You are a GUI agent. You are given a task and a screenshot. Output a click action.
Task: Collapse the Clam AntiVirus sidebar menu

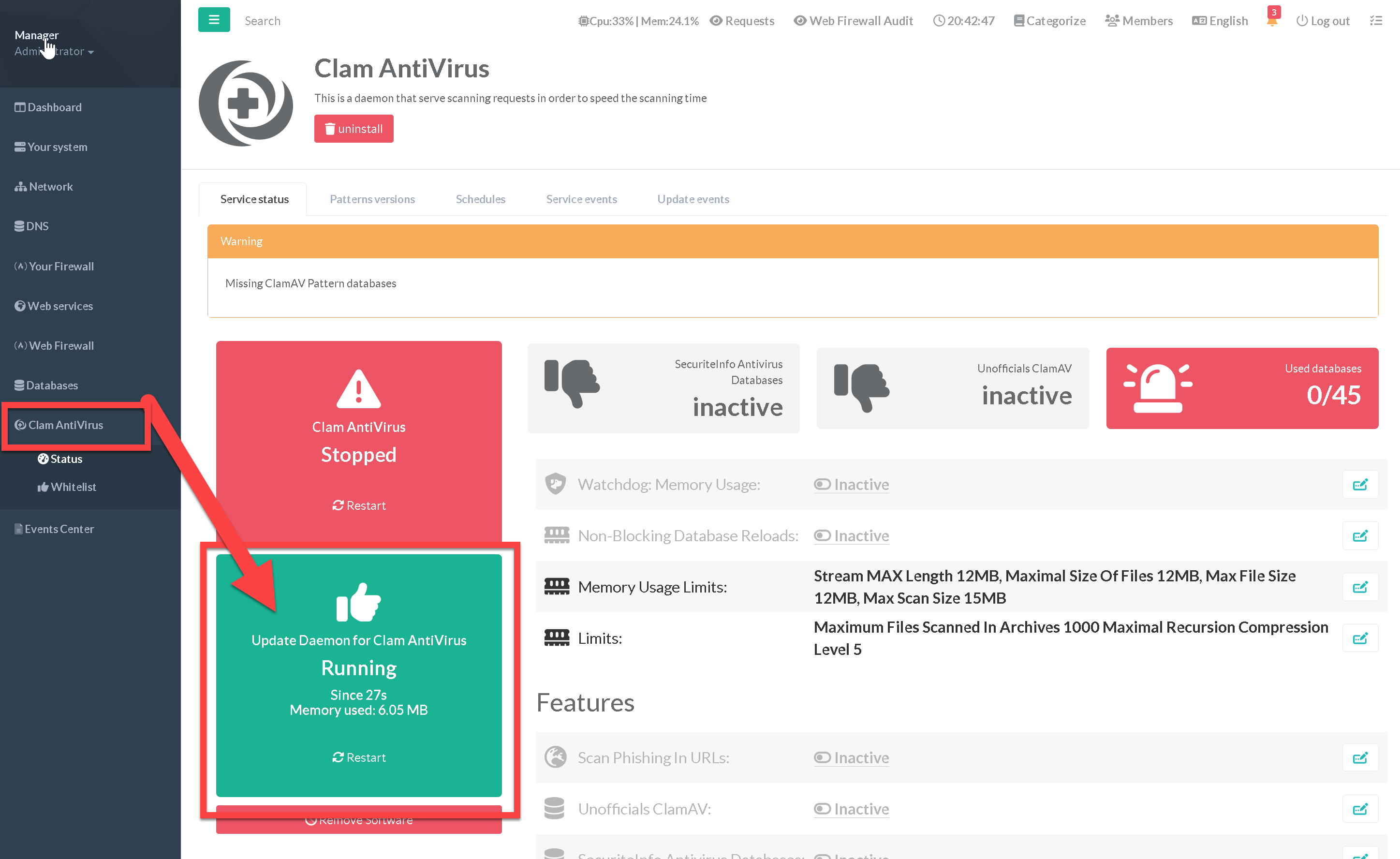(x=65, y=425)
